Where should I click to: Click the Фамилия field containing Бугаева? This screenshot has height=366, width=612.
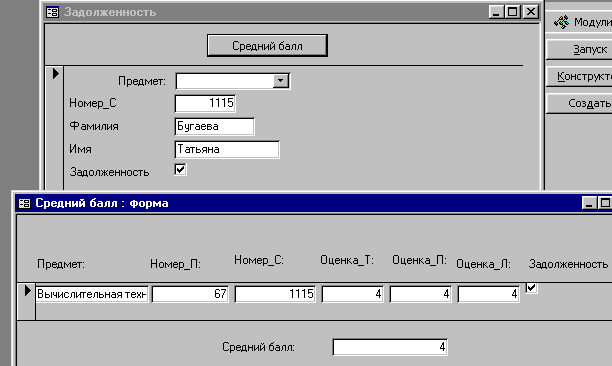tap(215, 126)
